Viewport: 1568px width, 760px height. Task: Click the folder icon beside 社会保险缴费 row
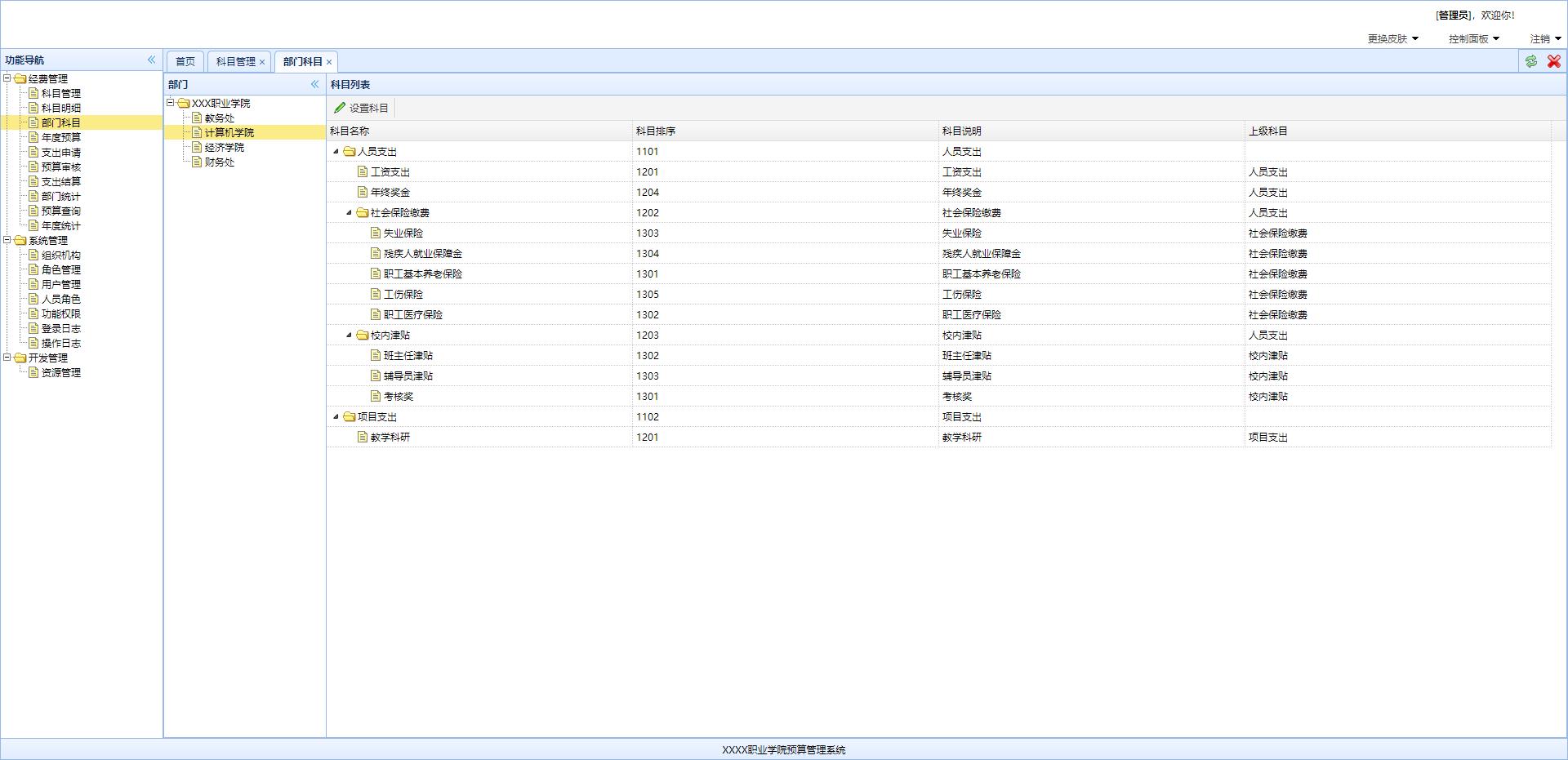[x=363, y=213]
